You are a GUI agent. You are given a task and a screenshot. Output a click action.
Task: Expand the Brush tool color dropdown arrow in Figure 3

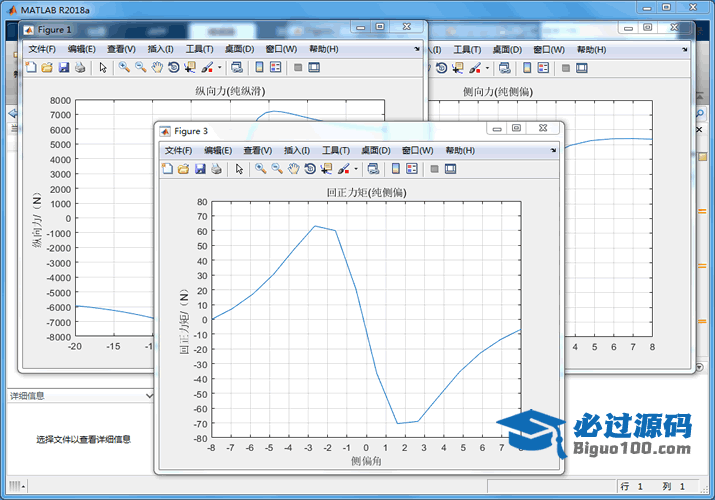[x=355, y=169]
